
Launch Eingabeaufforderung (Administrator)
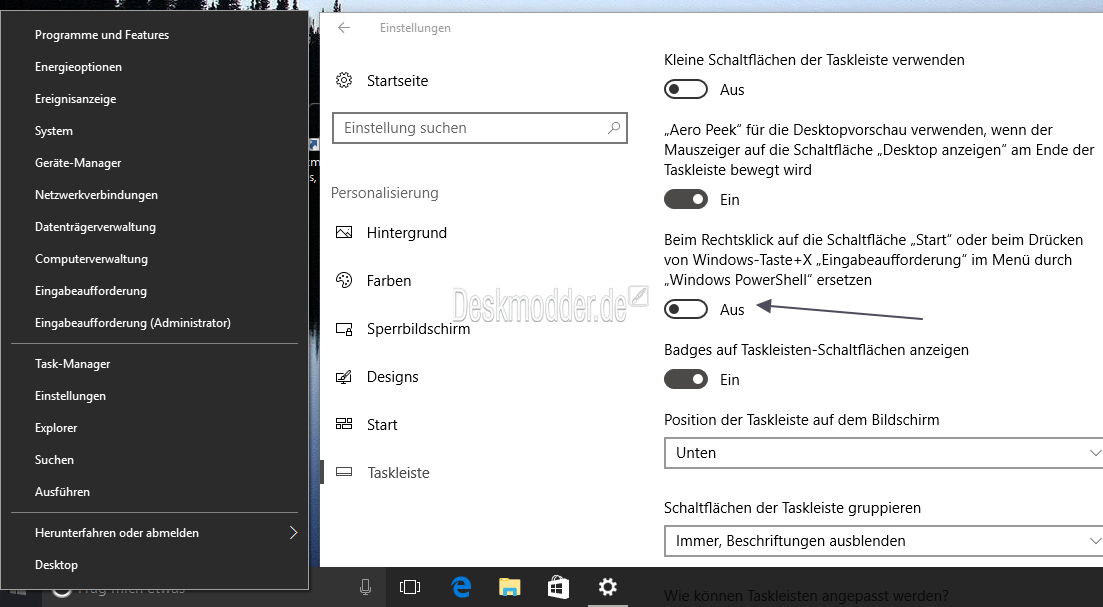[x=133, y=323]
